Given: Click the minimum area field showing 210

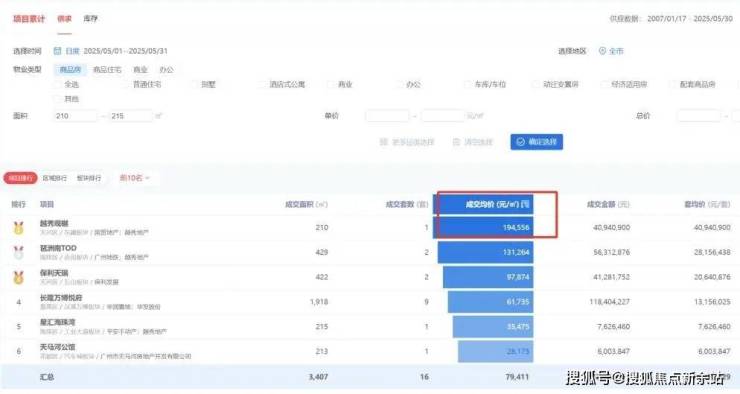Looking at the screenshot, I should point(76,116).
